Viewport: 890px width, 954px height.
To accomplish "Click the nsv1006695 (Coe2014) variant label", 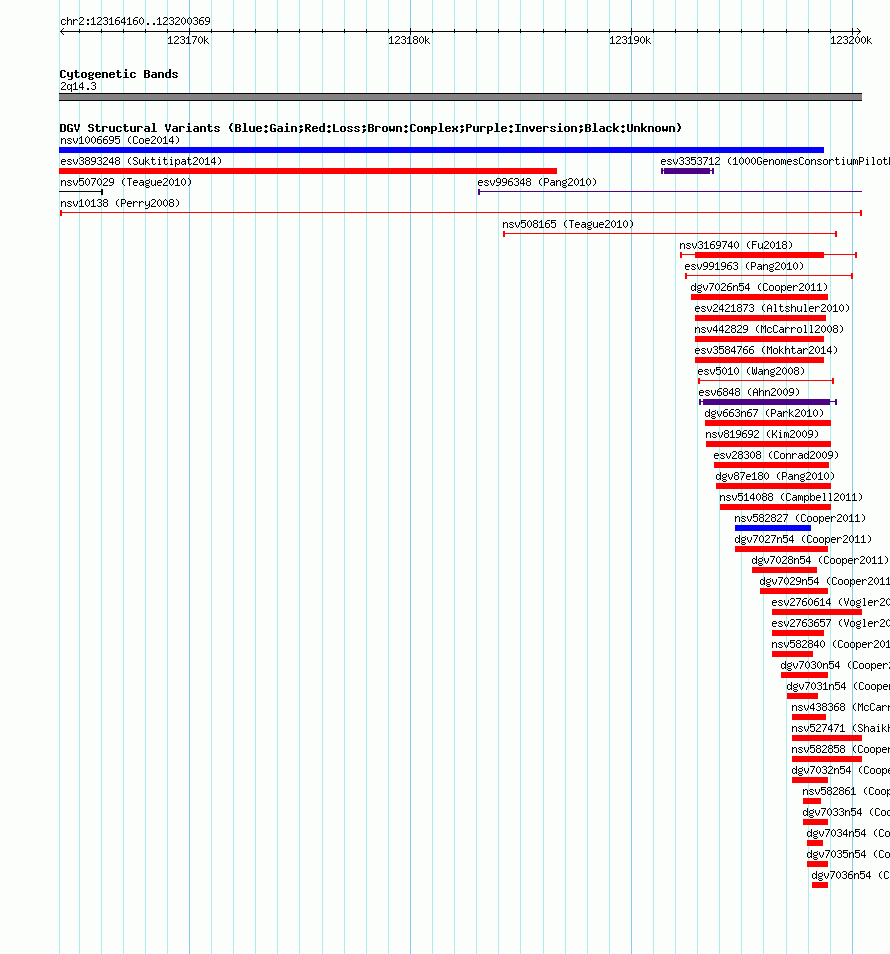I will coord(120,141).
